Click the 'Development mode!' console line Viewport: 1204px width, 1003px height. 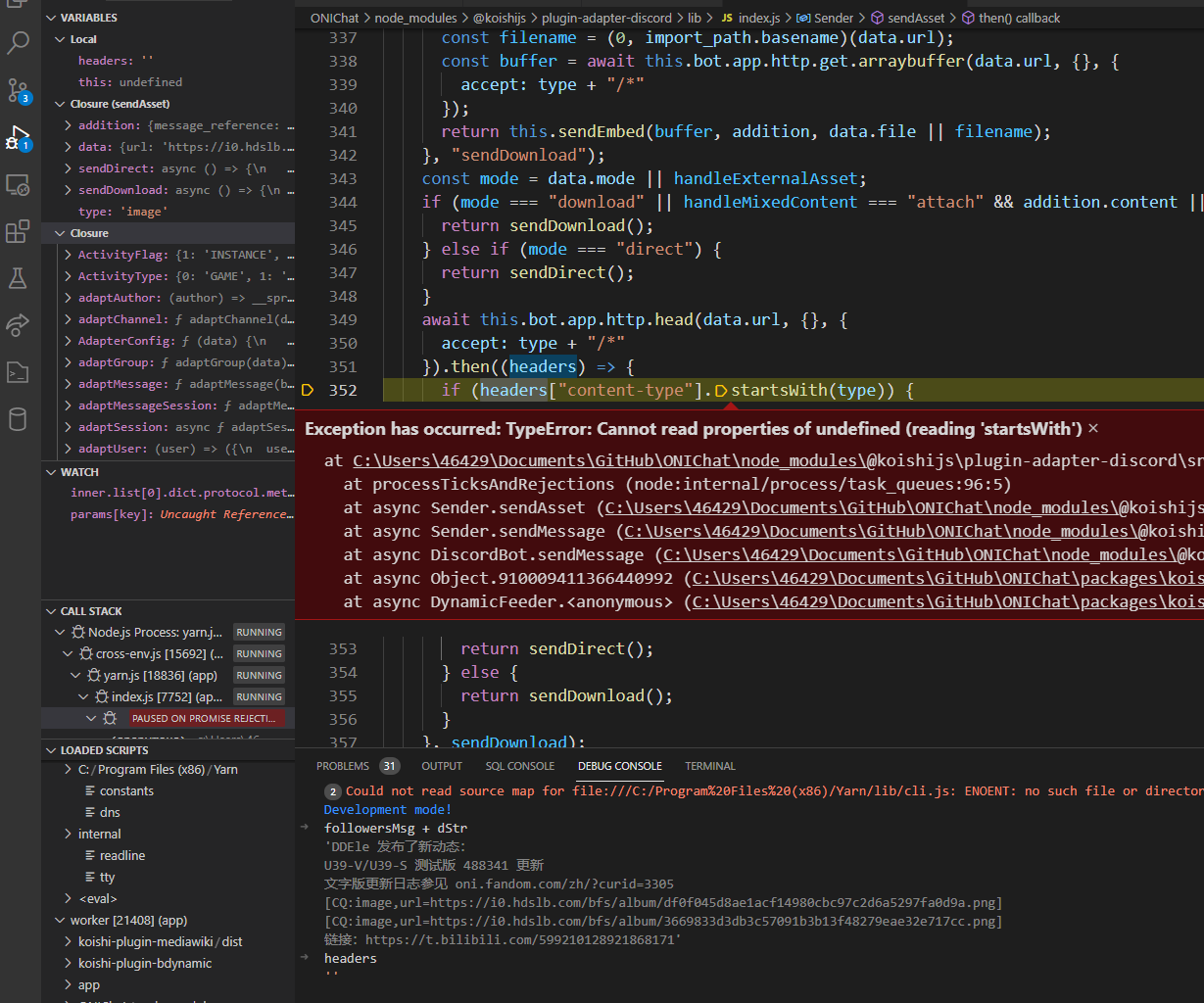[x=388, y=810]
